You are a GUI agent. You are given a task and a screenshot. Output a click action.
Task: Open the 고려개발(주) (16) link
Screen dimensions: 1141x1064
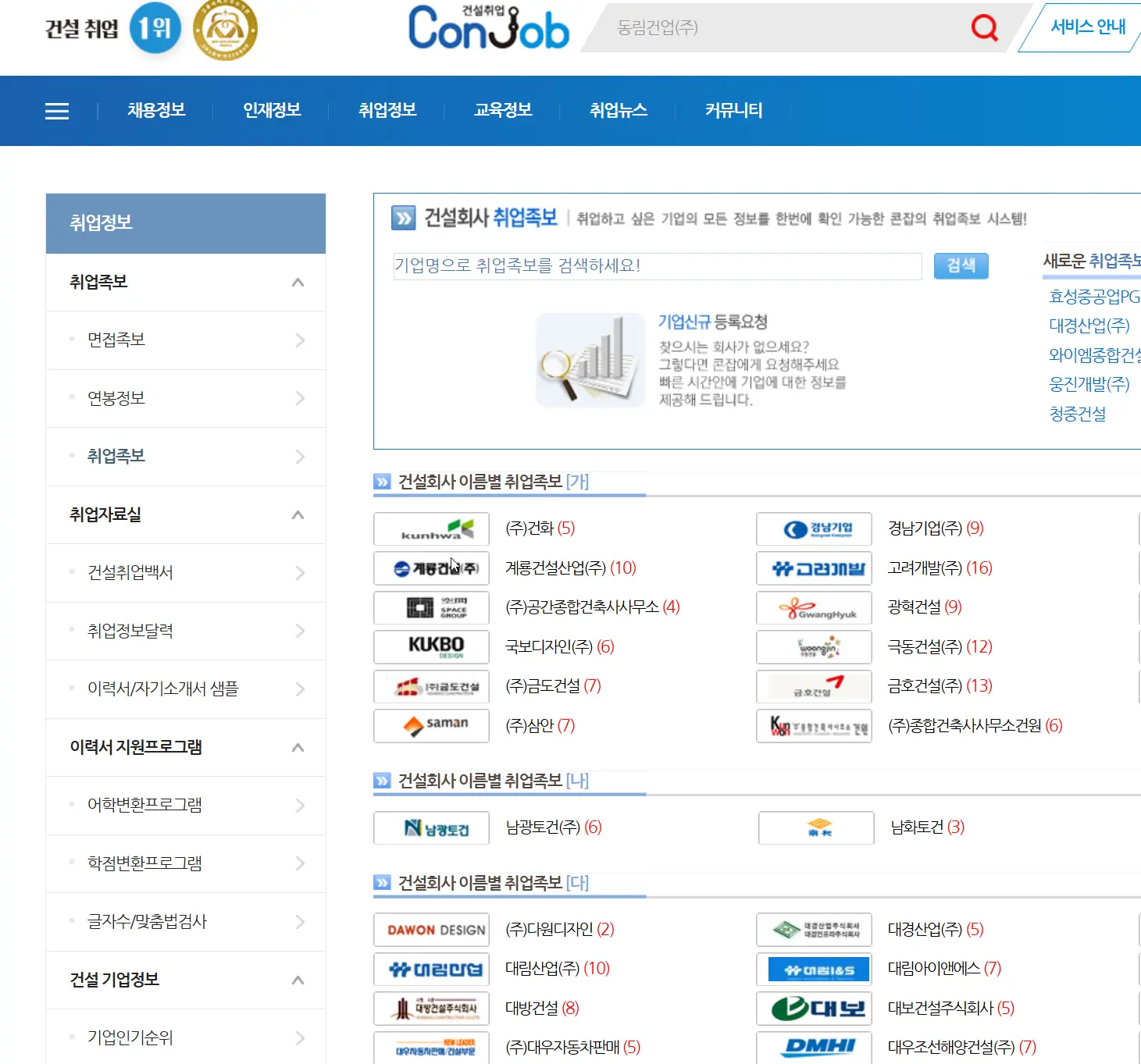pos(940,568)
